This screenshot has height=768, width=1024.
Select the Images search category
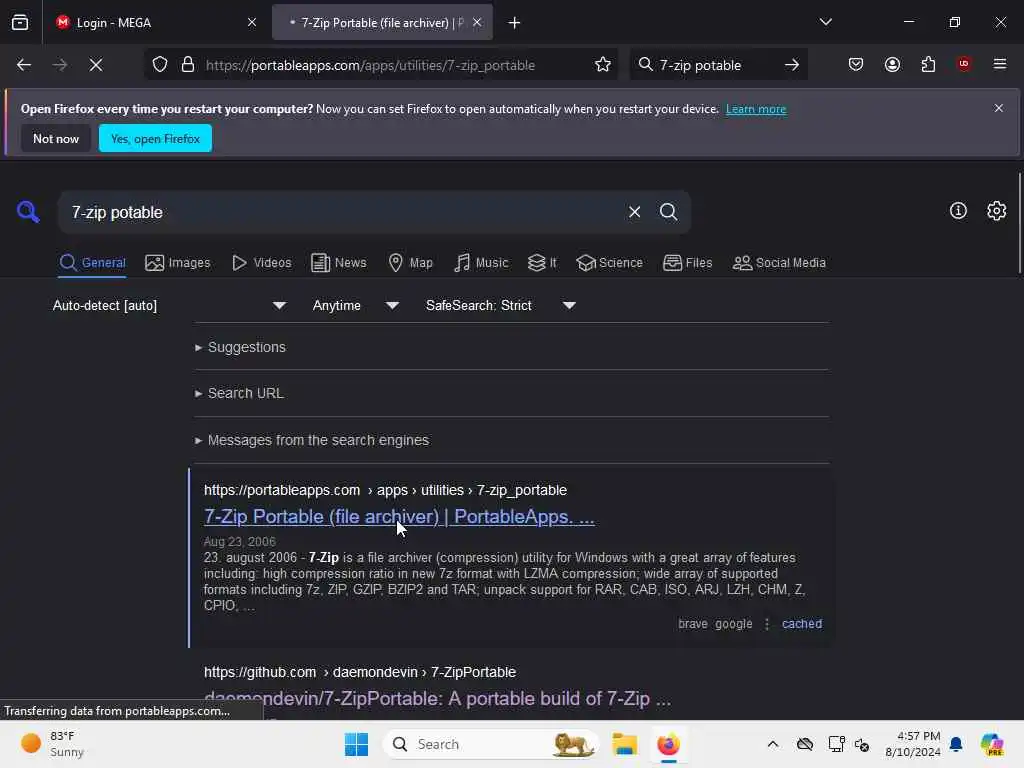tap(178, 263)
